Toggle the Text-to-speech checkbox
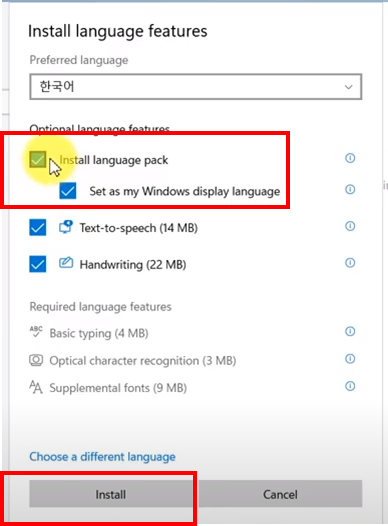This screenshot has width=388, height=526. [x=38, y=227]
